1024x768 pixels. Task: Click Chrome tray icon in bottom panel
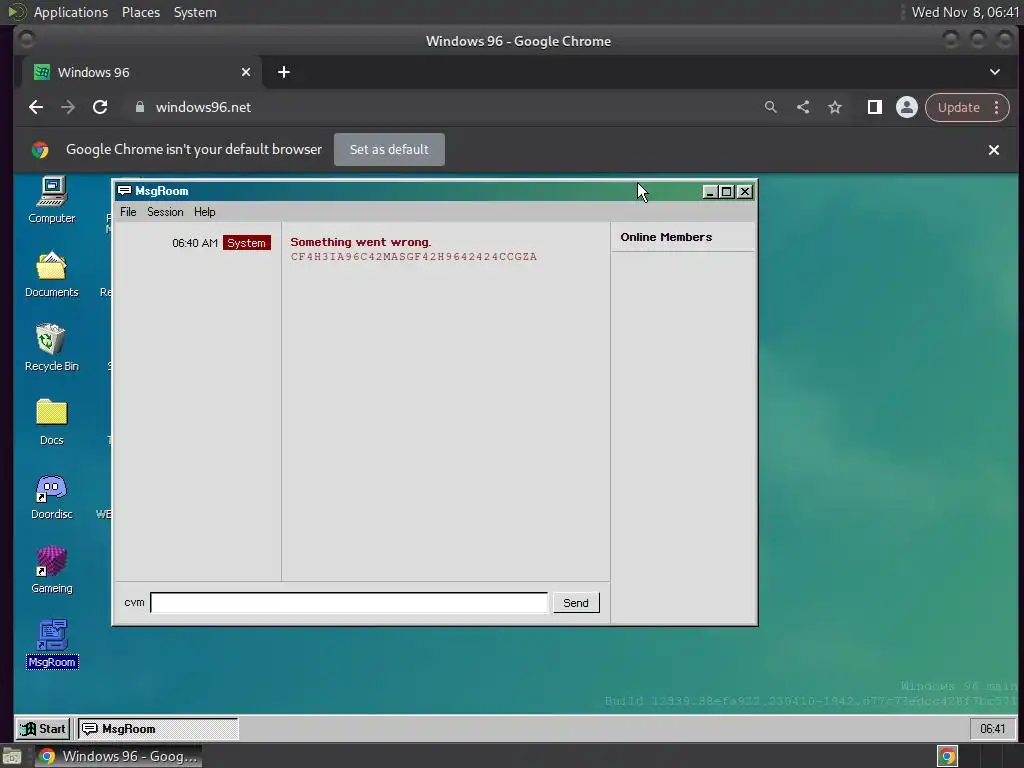[x=948, y=756]
